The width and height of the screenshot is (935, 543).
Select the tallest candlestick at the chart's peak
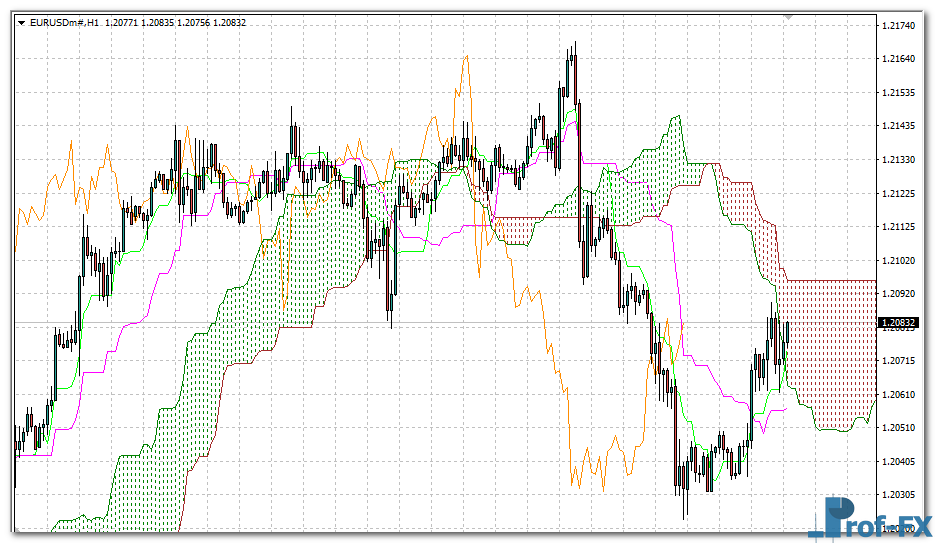point(574,75)
